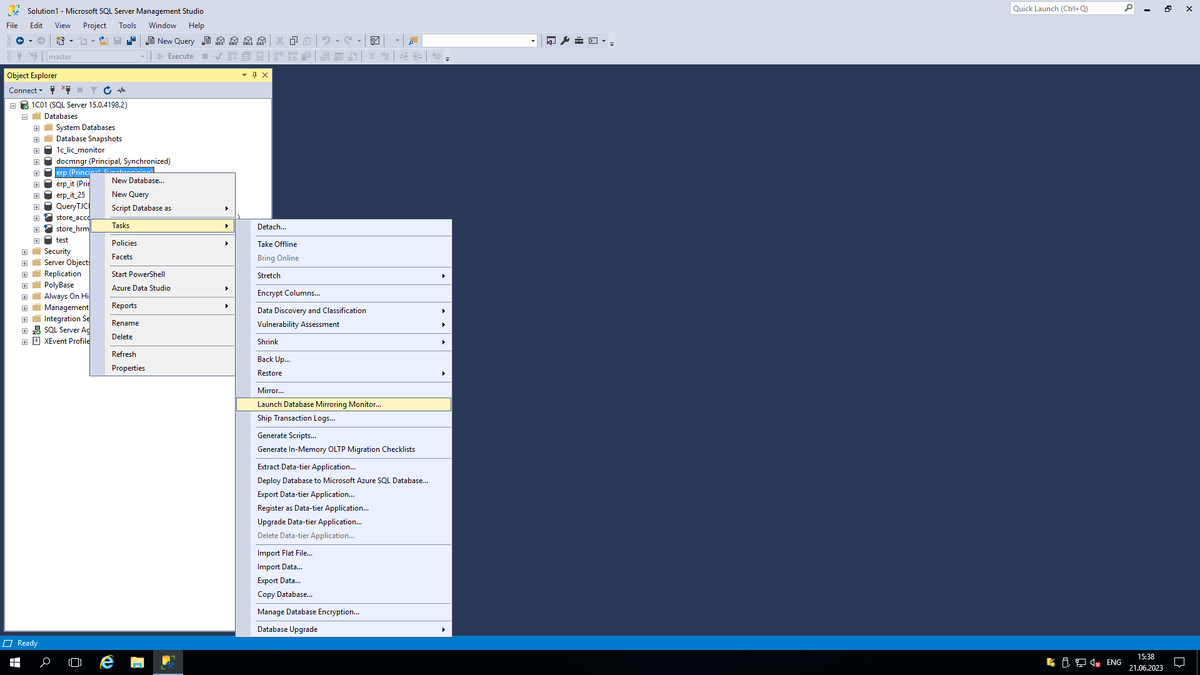Image resolution: width=1200 pixels, height=675 pixels.
Task: Select the erp_it_25 database
Action: click(71, 195)
